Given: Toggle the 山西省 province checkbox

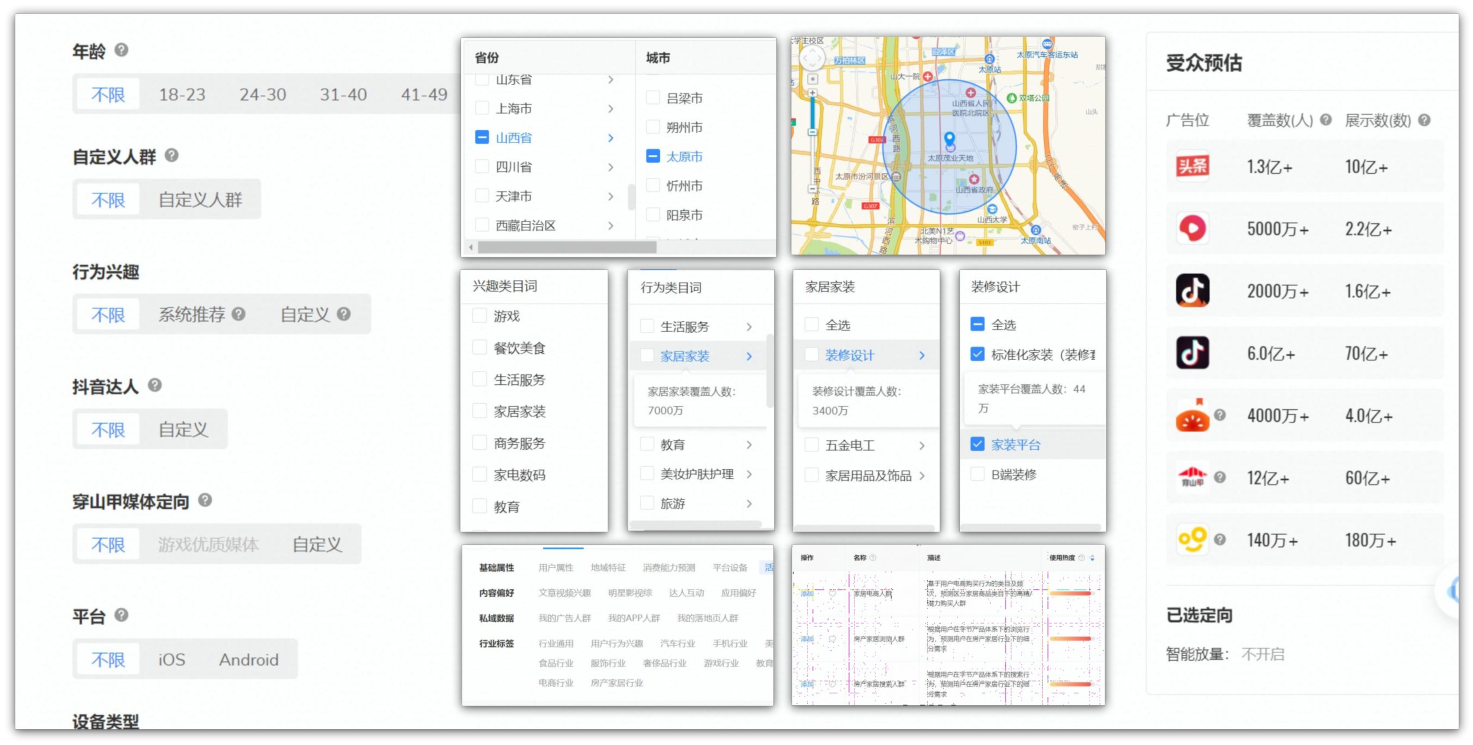Looking at the screenshot, I should pos(482,137).
